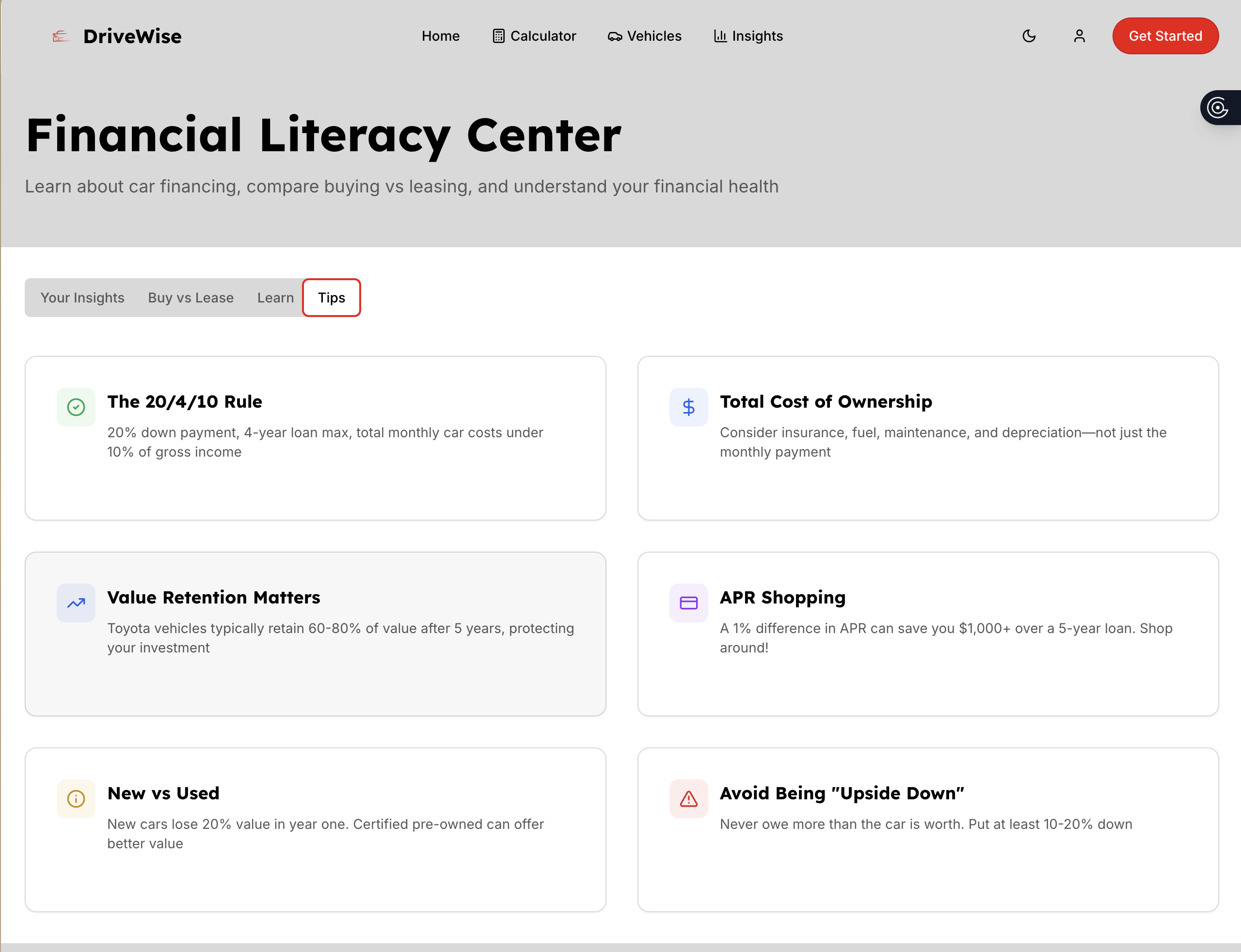
Task: Click the DriveWise car logo icon
Action: click(60, 36)
